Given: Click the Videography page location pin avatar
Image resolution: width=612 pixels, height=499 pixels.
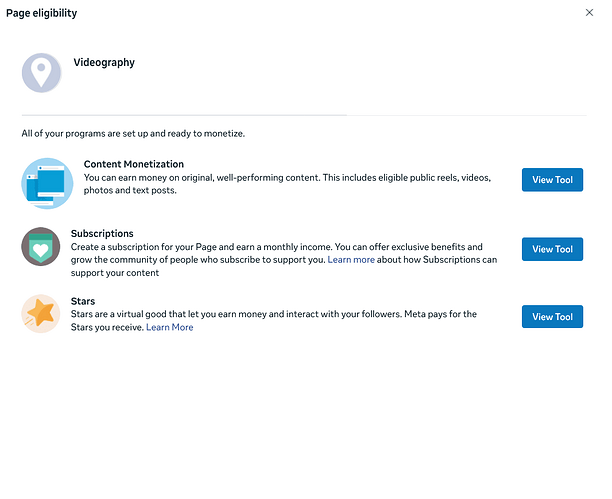Looking at the screenshot, I should (42, 72).
